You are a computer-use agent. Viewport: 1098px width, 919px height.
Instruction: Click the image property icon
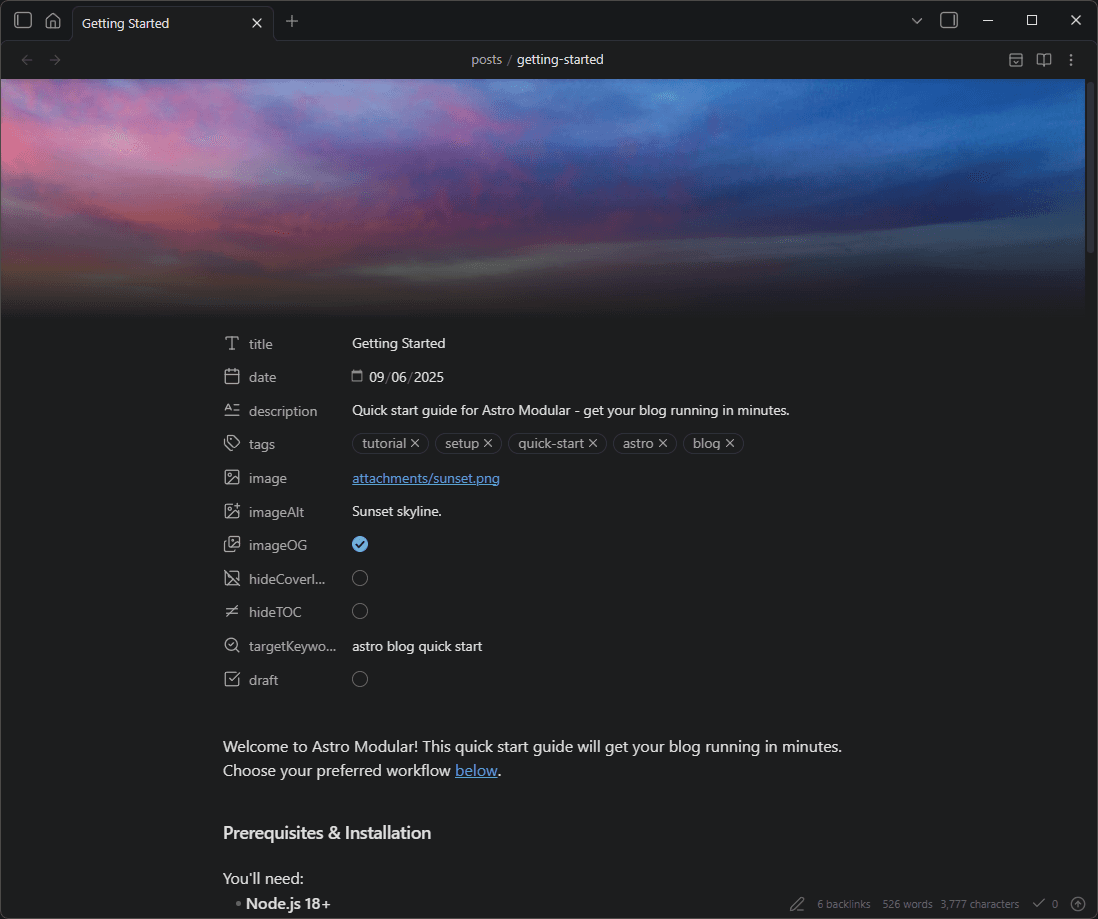coord(231,477)
